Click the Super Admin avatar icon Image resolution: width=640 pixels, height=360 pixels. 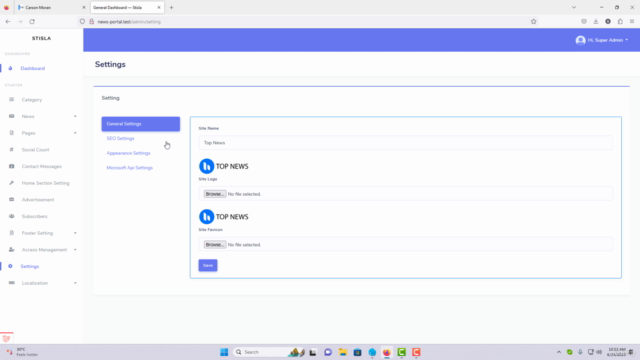(x=580, y=40)
